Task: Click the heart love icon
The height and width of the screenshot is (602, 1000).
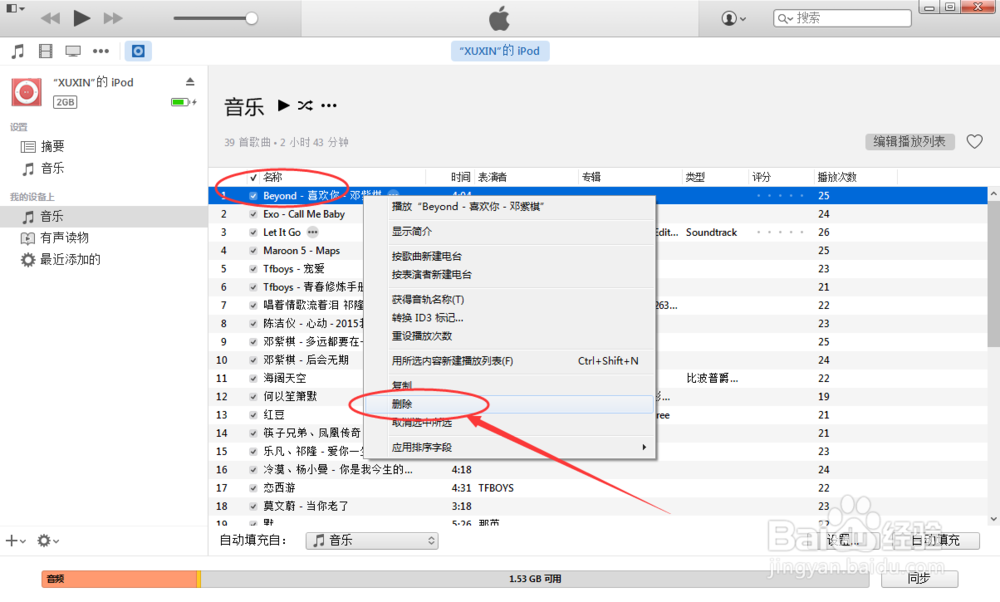Action: [974, 142]
